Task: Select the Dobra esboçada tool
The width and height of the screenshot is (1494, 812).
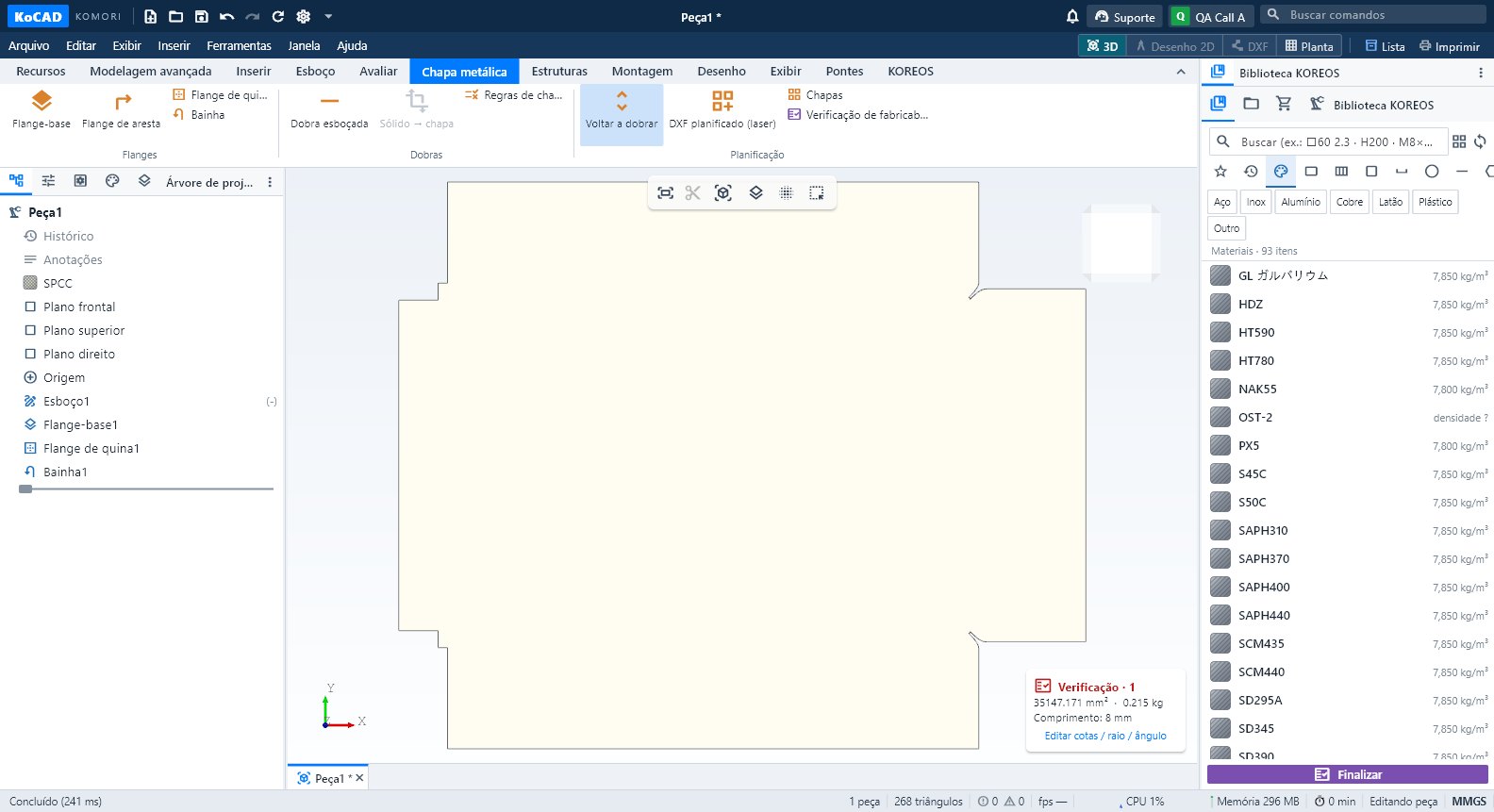Action: 329,110
